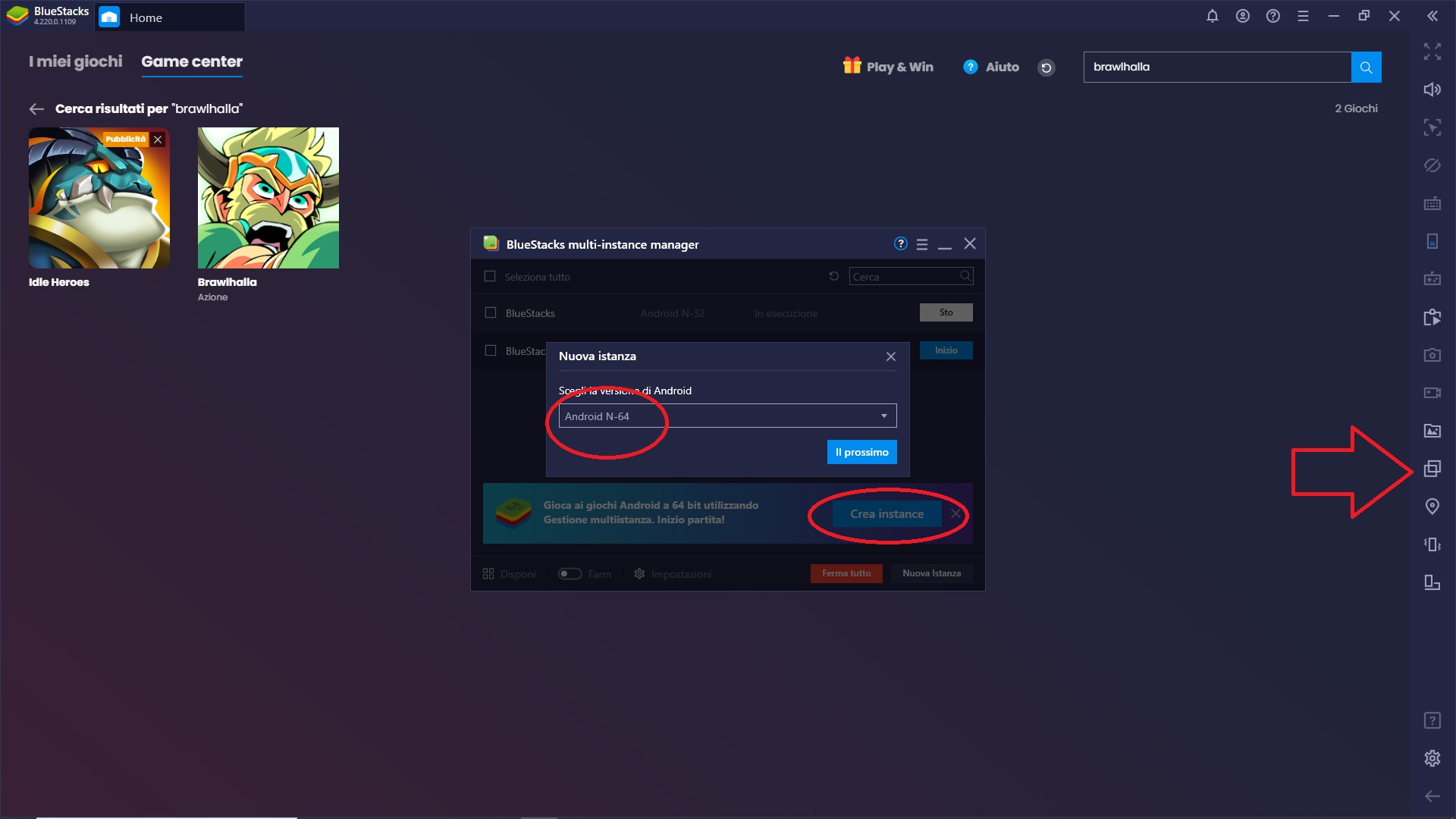Focus the brawlhalla search field
1456x819 pixels.
[x=1217, y=67]
